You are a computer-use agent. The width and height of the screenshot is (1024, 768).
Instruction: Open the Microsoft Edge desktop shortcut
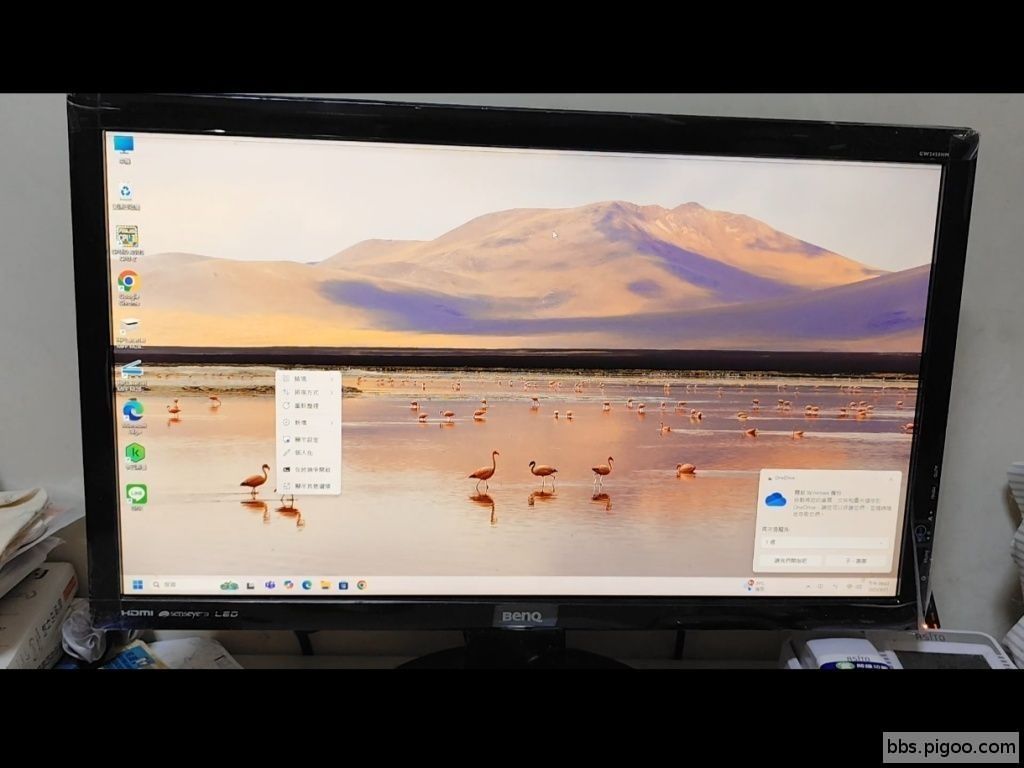[133, 410]
